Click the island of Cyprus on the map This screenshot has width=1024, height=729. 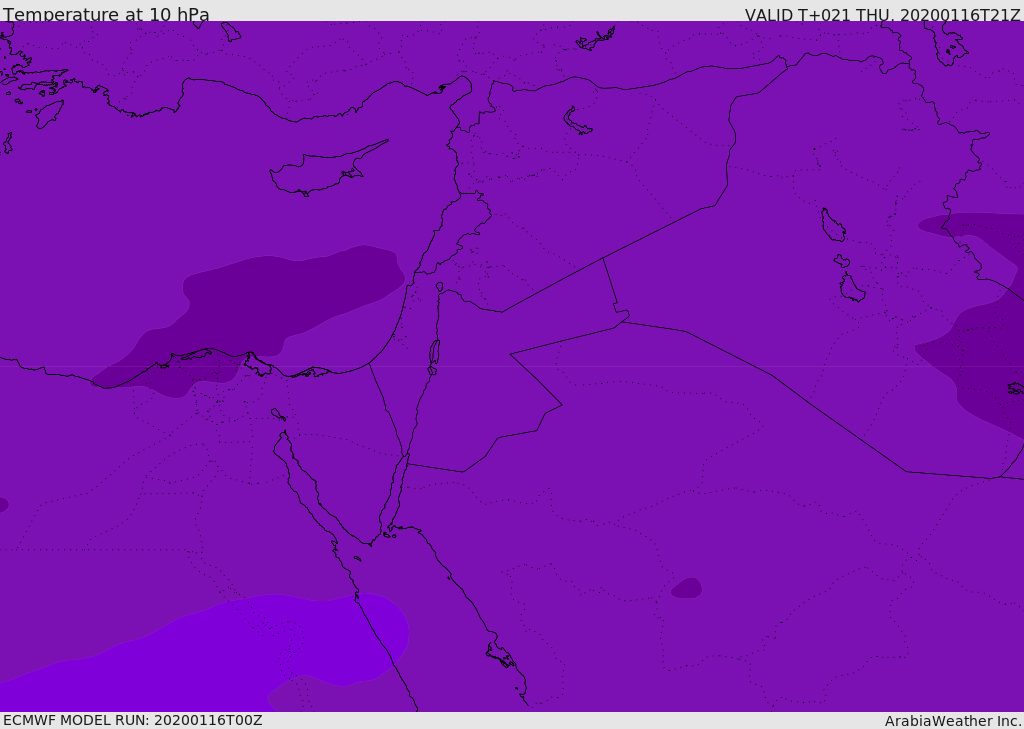[x=327, y=170]
